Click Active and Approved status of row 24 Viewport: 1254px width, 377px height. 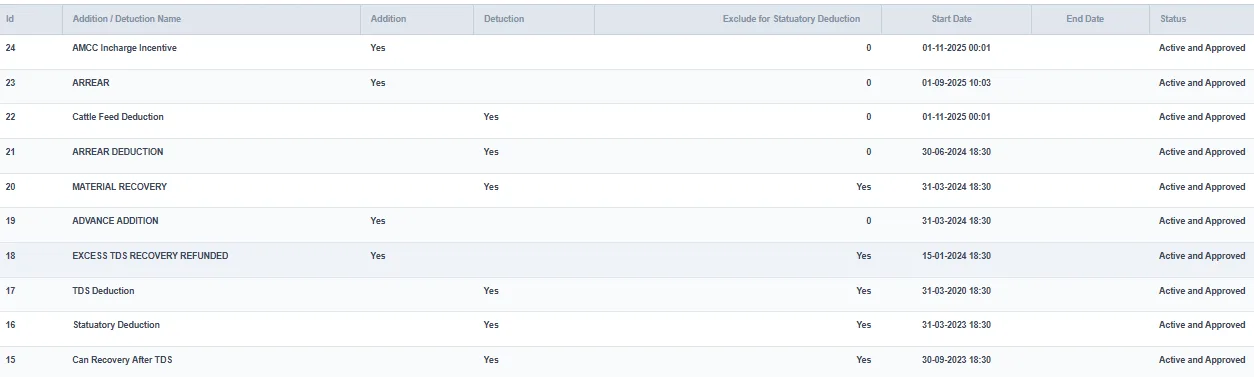(x=1202, y=48)
